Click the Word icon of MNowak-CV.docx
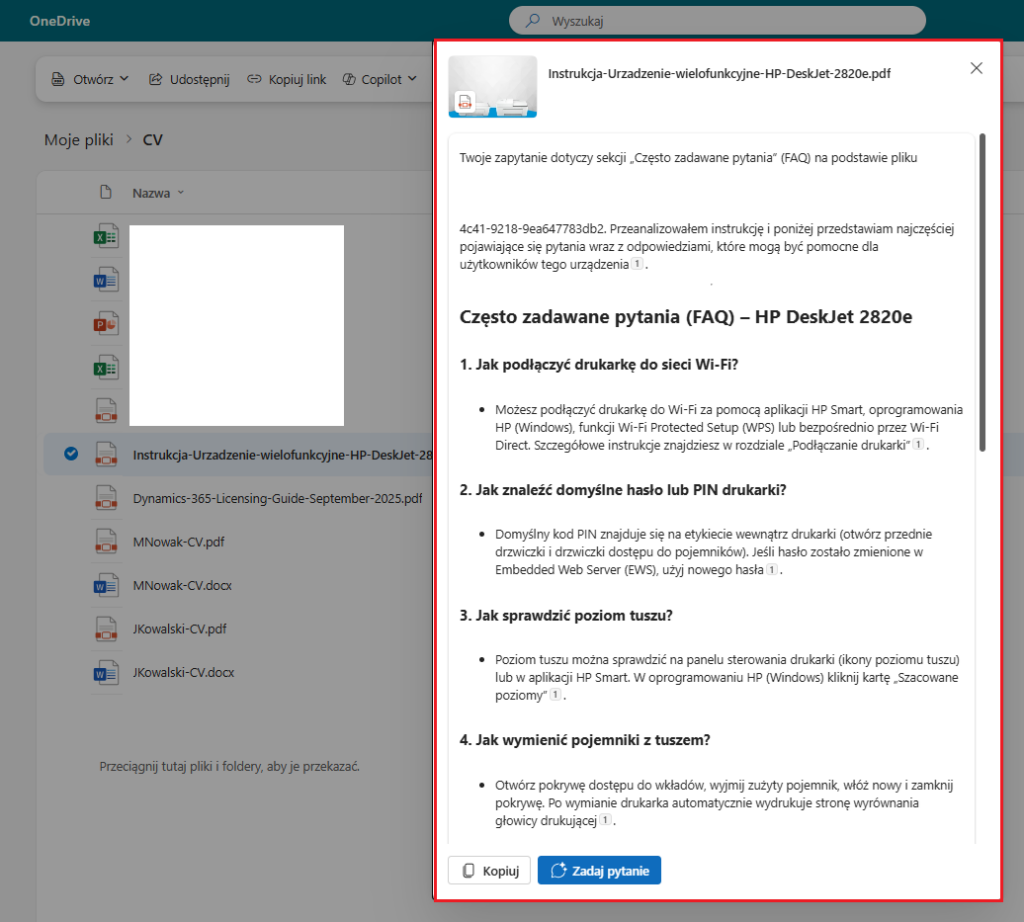This screenshot has width=1024, height=922. pyautogui.click(x=106, y=585)
